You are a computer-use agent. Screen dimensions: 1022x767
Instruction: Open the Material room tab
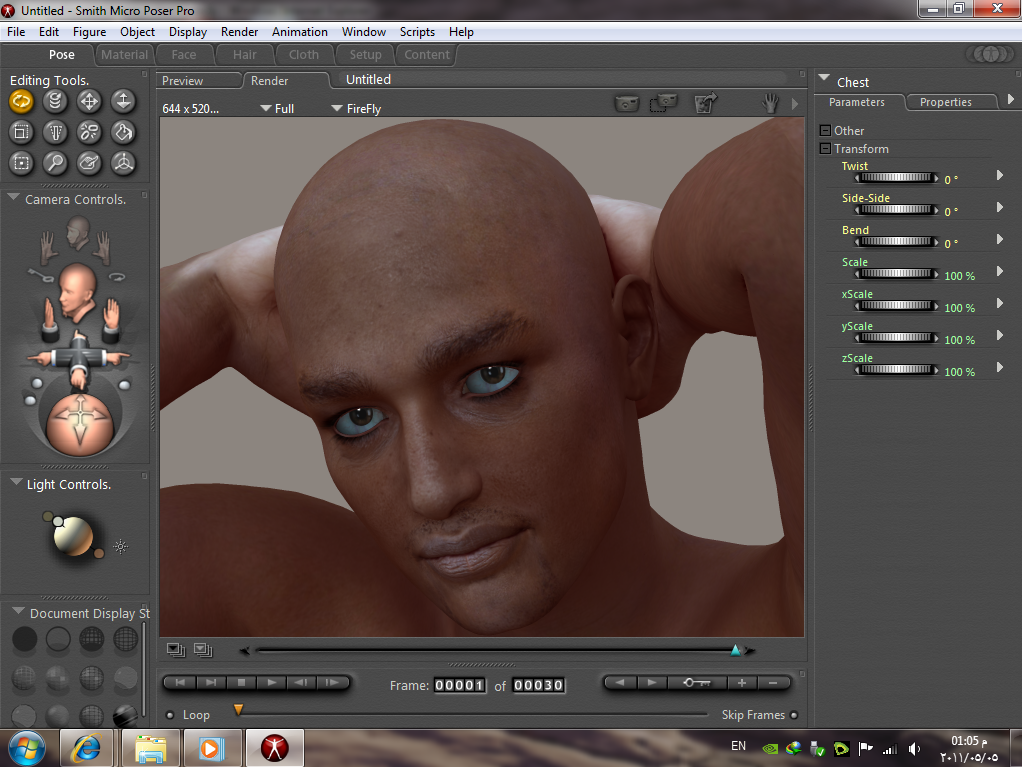124,55
